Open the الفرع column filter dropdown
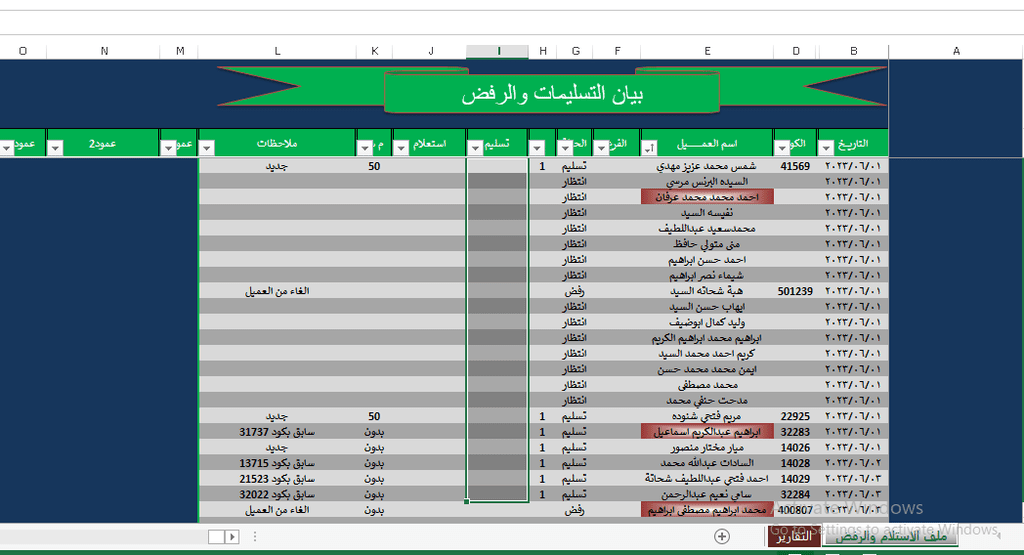This screenshot has width=1024, height=555. click(601, 148)
